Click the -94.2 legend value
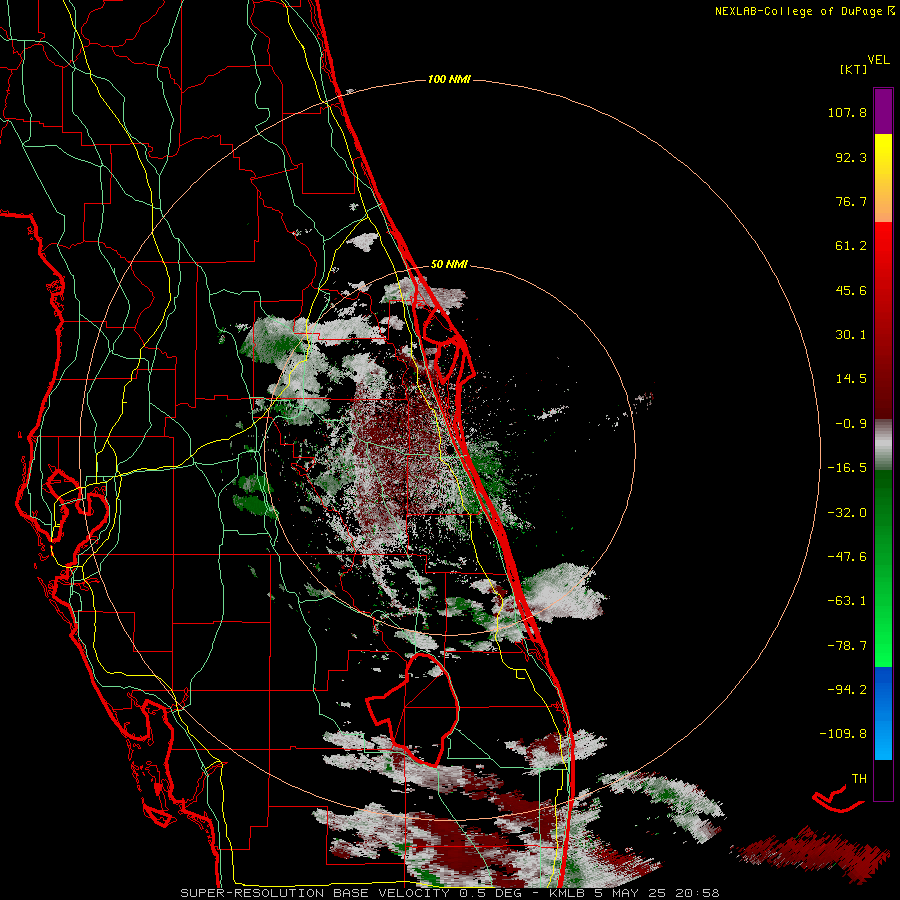Image resolution: width=900 pixels, height=900 pixels. [847, 690]
